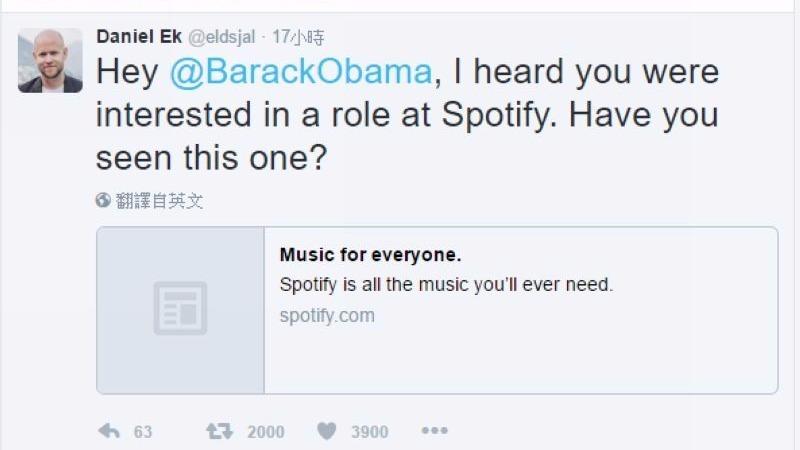The width and height of the screenshot is (800, 450).
Task: Click the card description about Spotify music
Action: [446, 285]
